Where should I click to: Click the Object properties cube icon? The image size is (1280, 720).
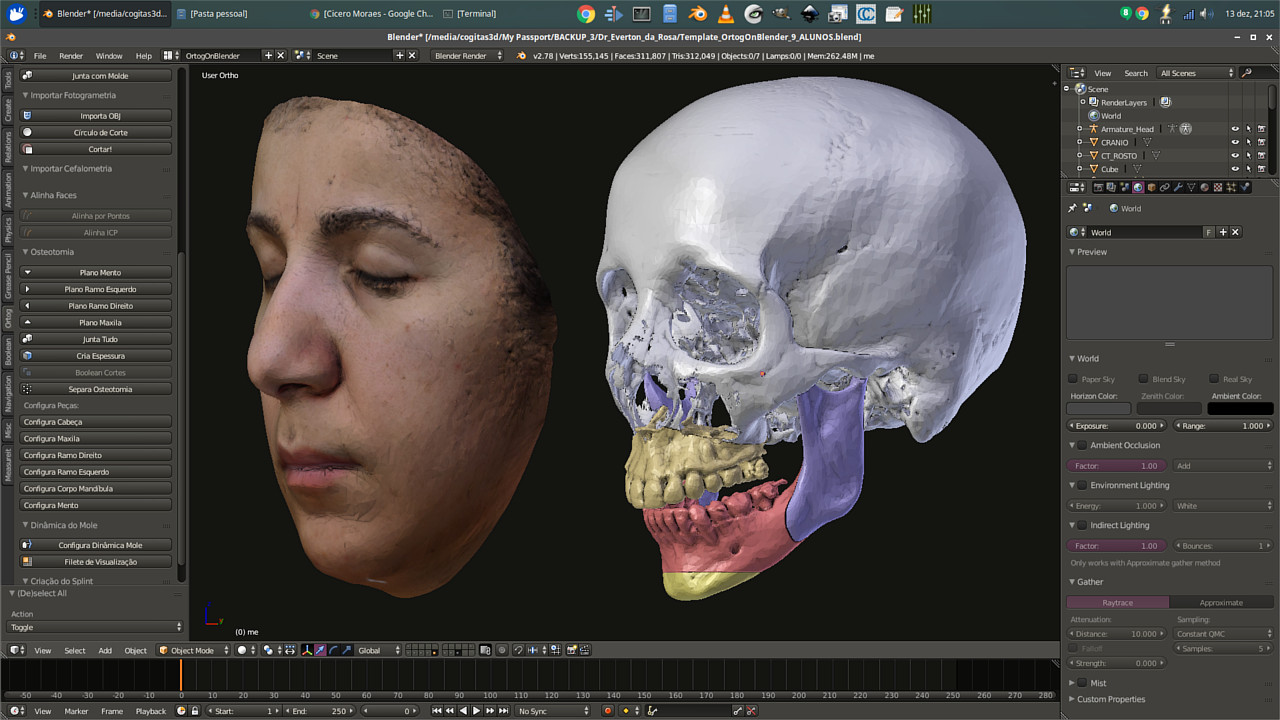(x=1152, y=187)
